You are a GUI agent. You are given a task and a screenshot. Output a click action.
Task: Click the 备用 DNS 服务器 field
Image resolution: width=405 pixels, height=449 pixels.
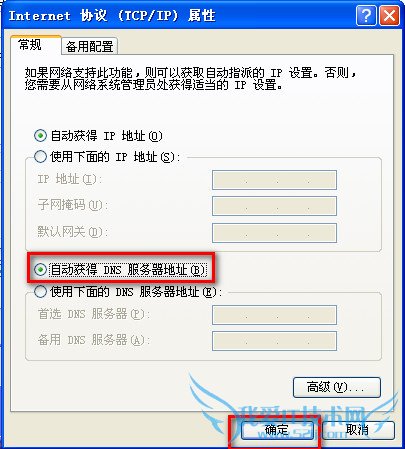click(274, 341)
